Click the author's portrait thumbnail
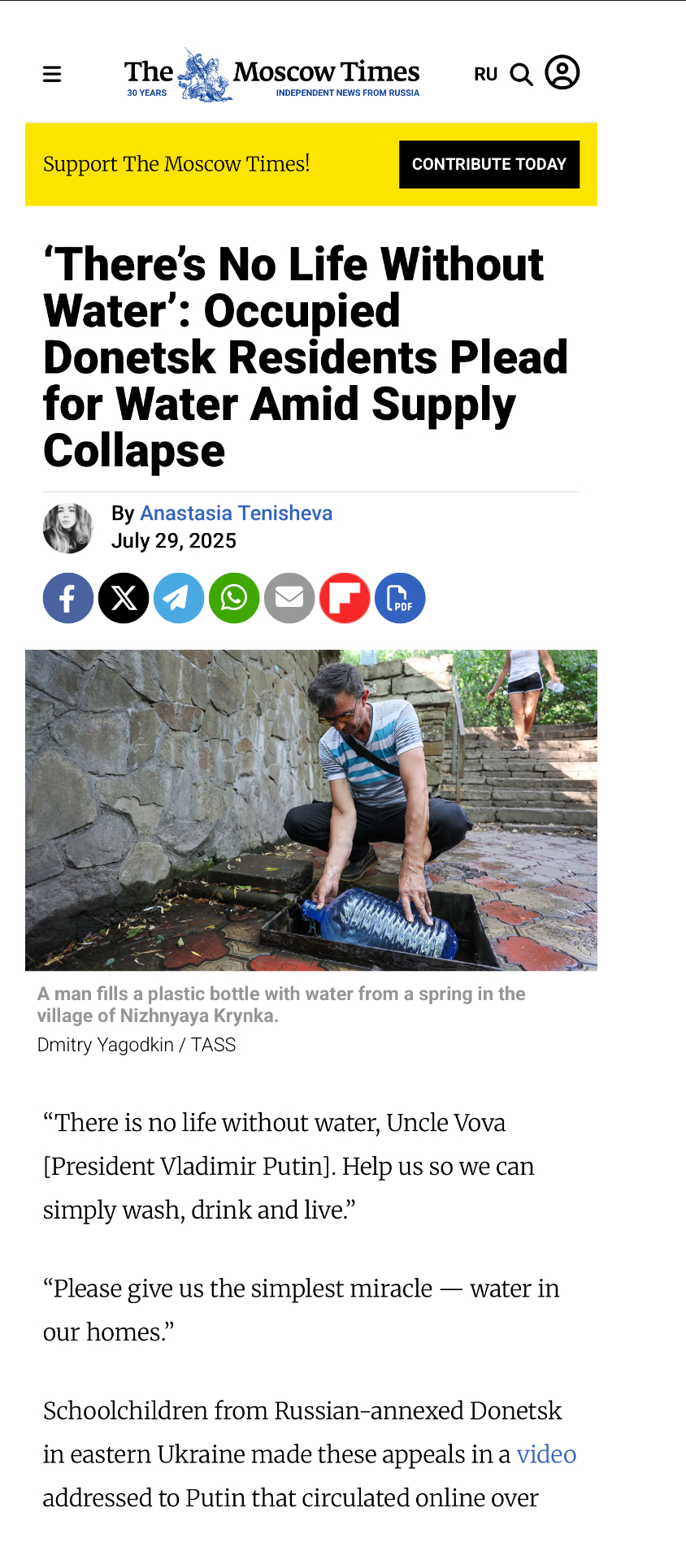Screen dimensions: 686x1568 coord(68,528)
